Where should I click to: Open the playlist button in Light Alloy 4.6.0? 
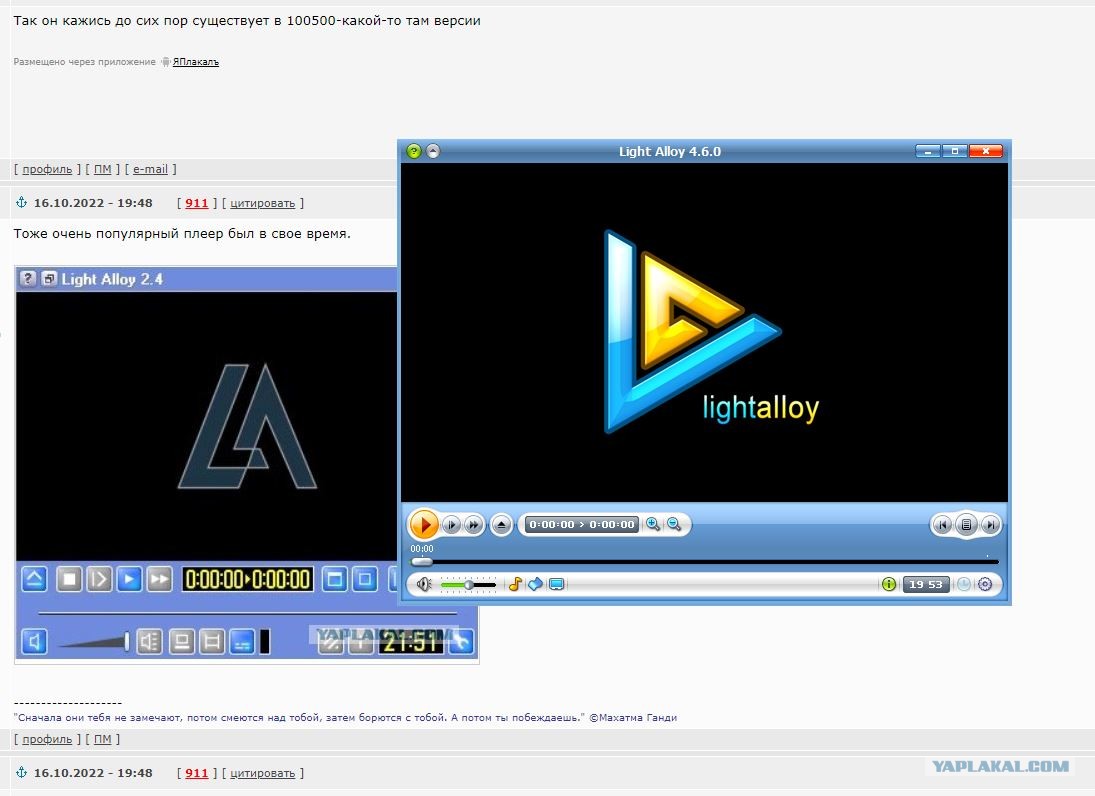click(x=967, y=524)
